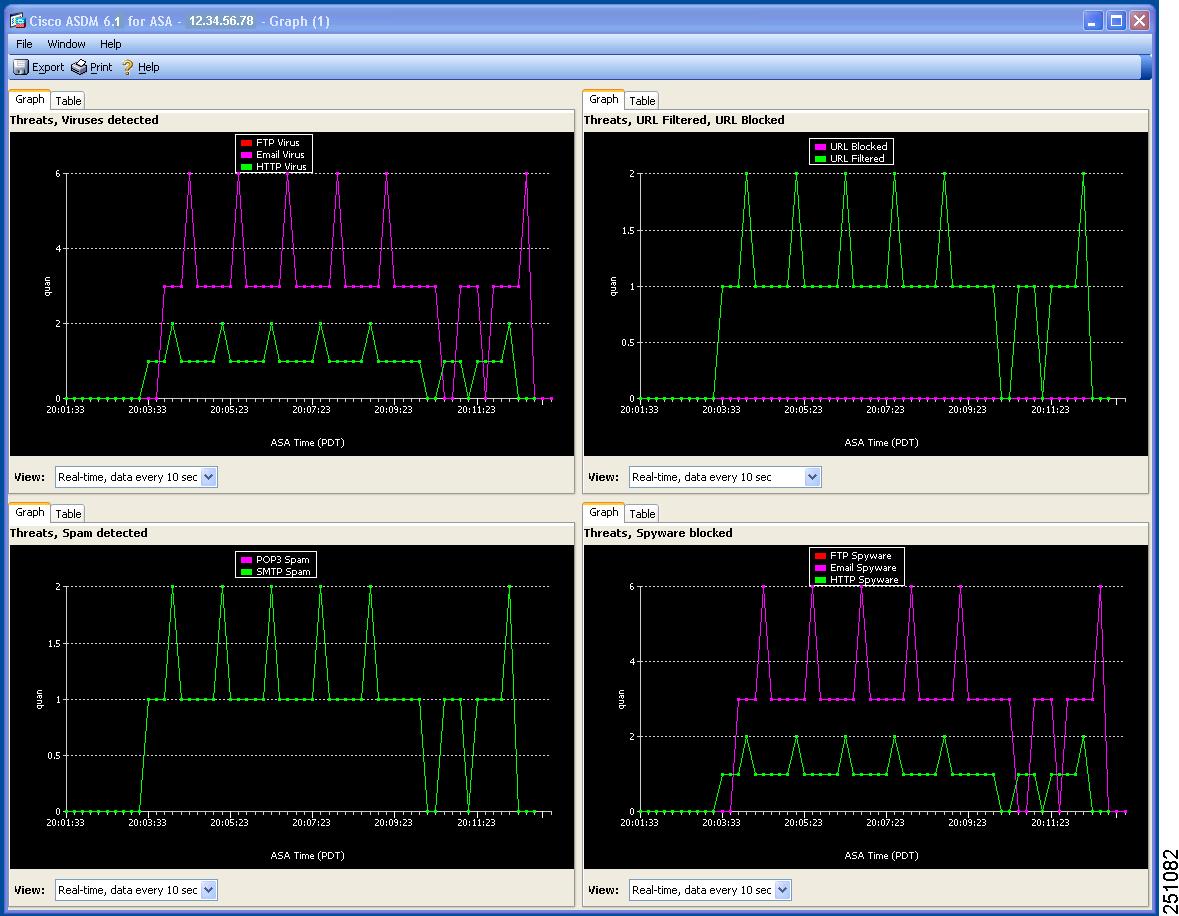Viewport: 1179px width, 916px height.
Task: Maximize the ASDM Graph window
Action: pyautogui.click(x=1117, y=21)
